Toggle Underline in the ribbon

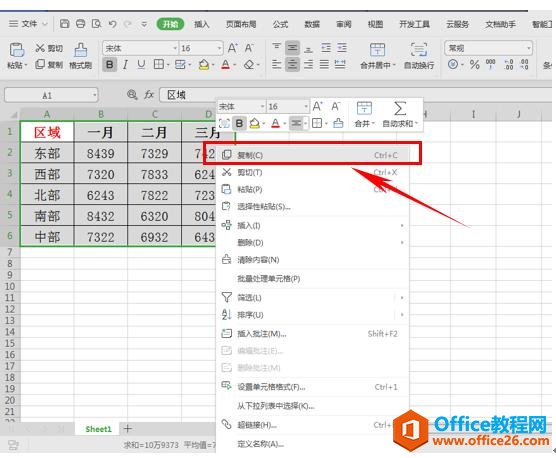point(141,65)
